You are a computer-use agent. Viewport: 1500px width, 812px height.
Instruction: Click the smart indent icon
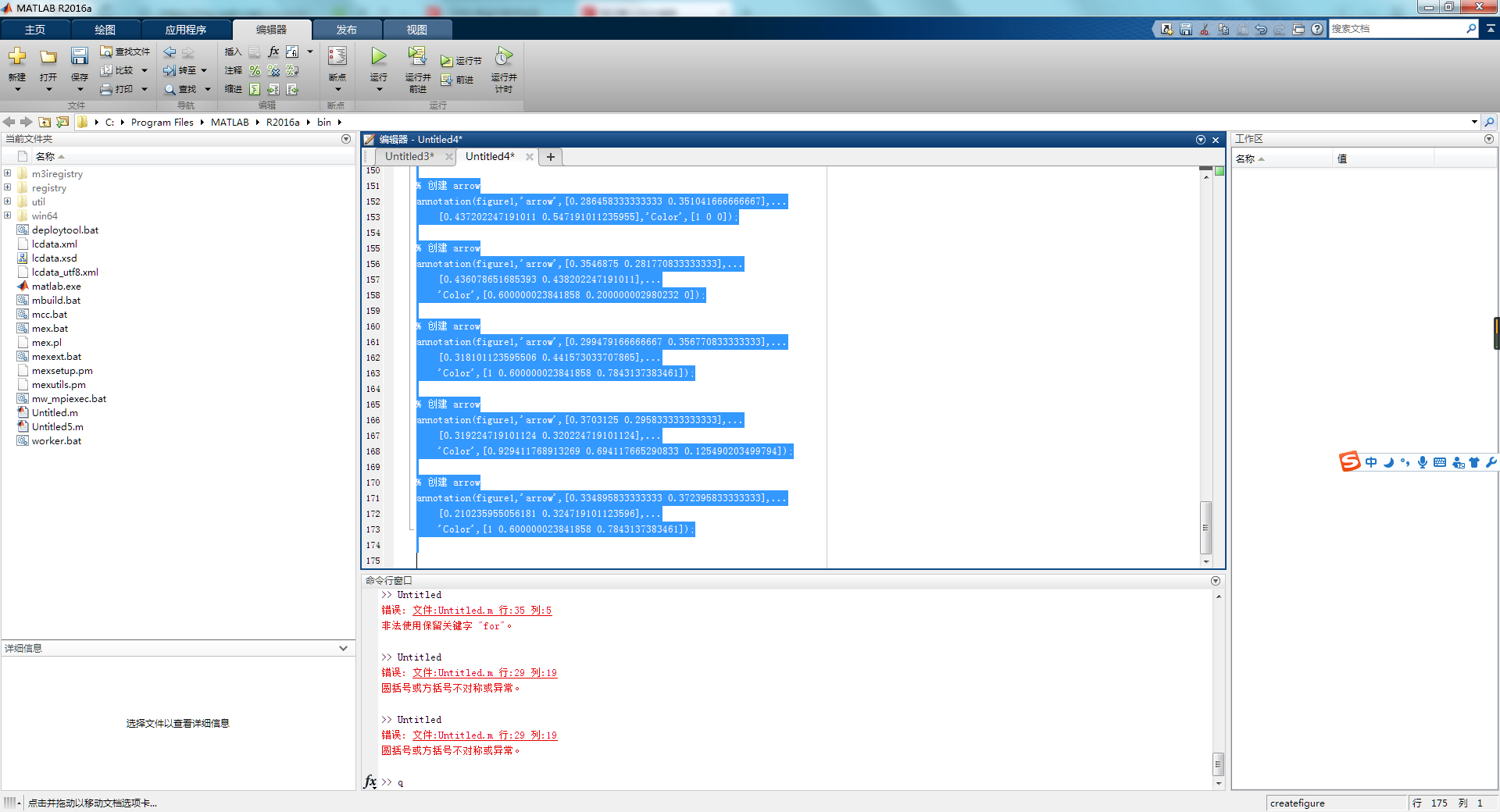(255, 89)
